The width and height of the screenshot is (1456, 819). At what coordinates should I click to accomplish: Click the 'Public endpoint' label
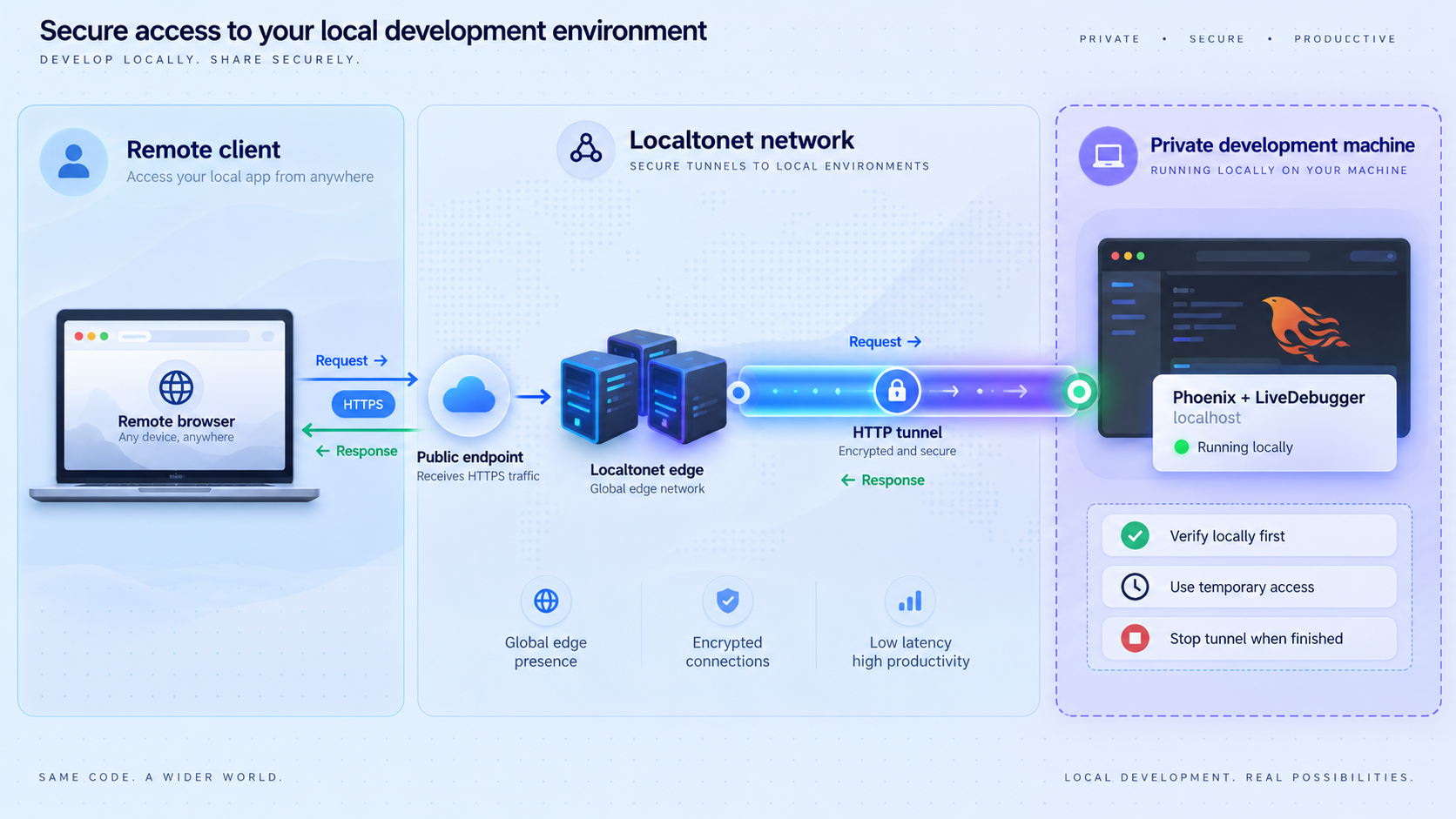click(470, 457)
